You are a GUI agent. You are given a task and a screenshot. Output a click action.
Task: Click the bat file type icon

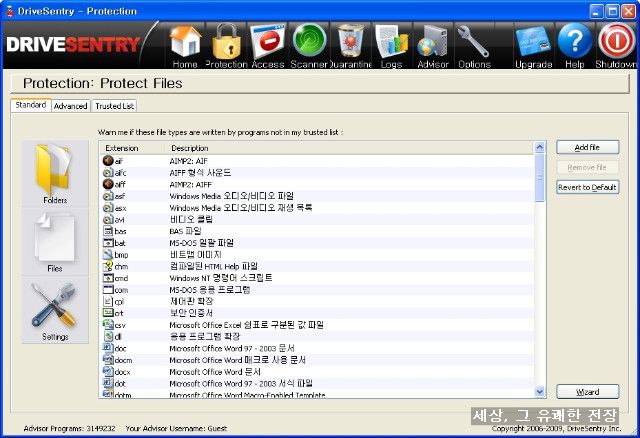click(x=108, y=243)
